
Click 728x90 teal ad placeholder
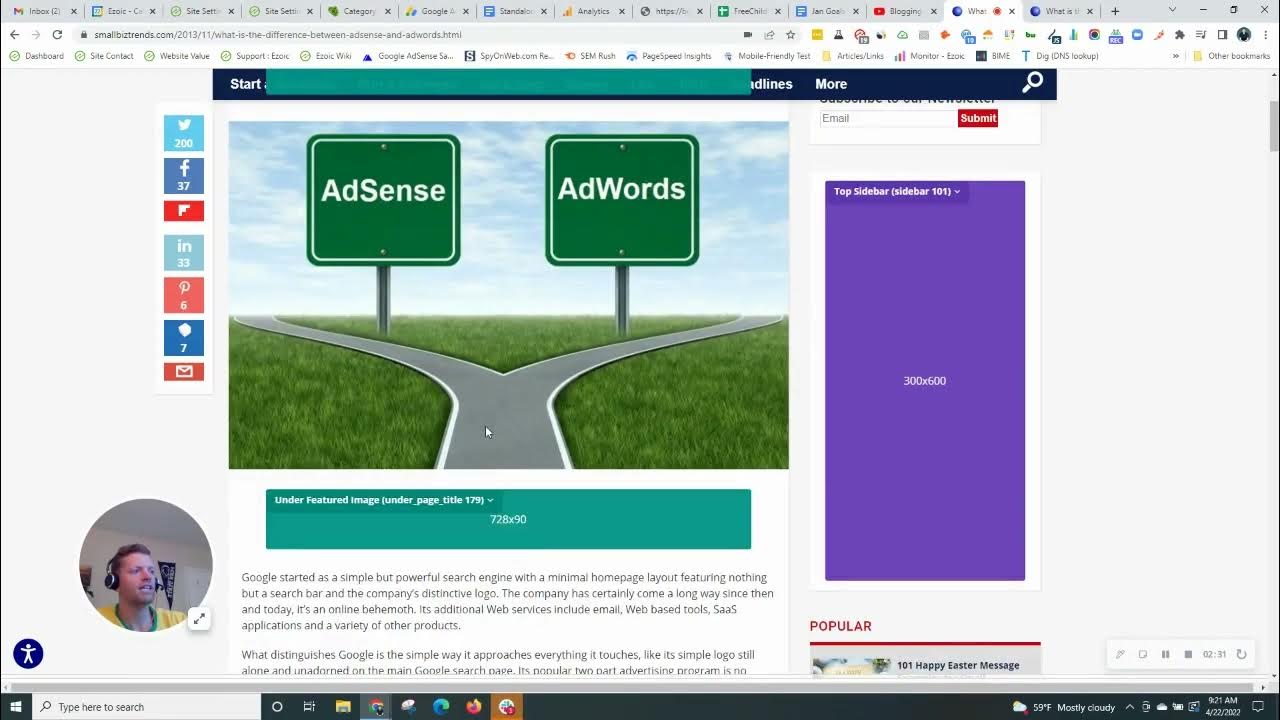click(x=508, y=519)
